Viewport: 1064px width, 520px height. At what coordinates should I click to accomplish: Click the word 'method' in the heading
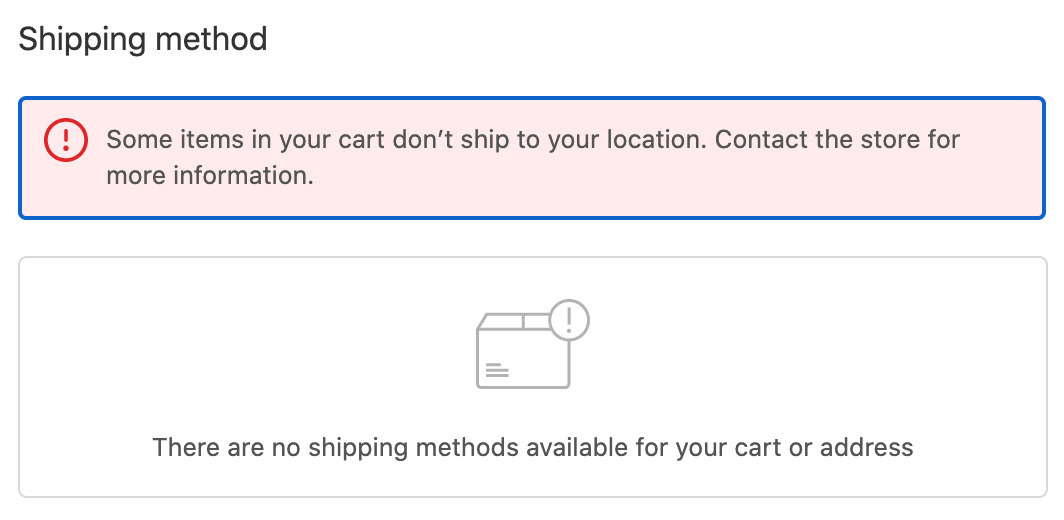211,39
